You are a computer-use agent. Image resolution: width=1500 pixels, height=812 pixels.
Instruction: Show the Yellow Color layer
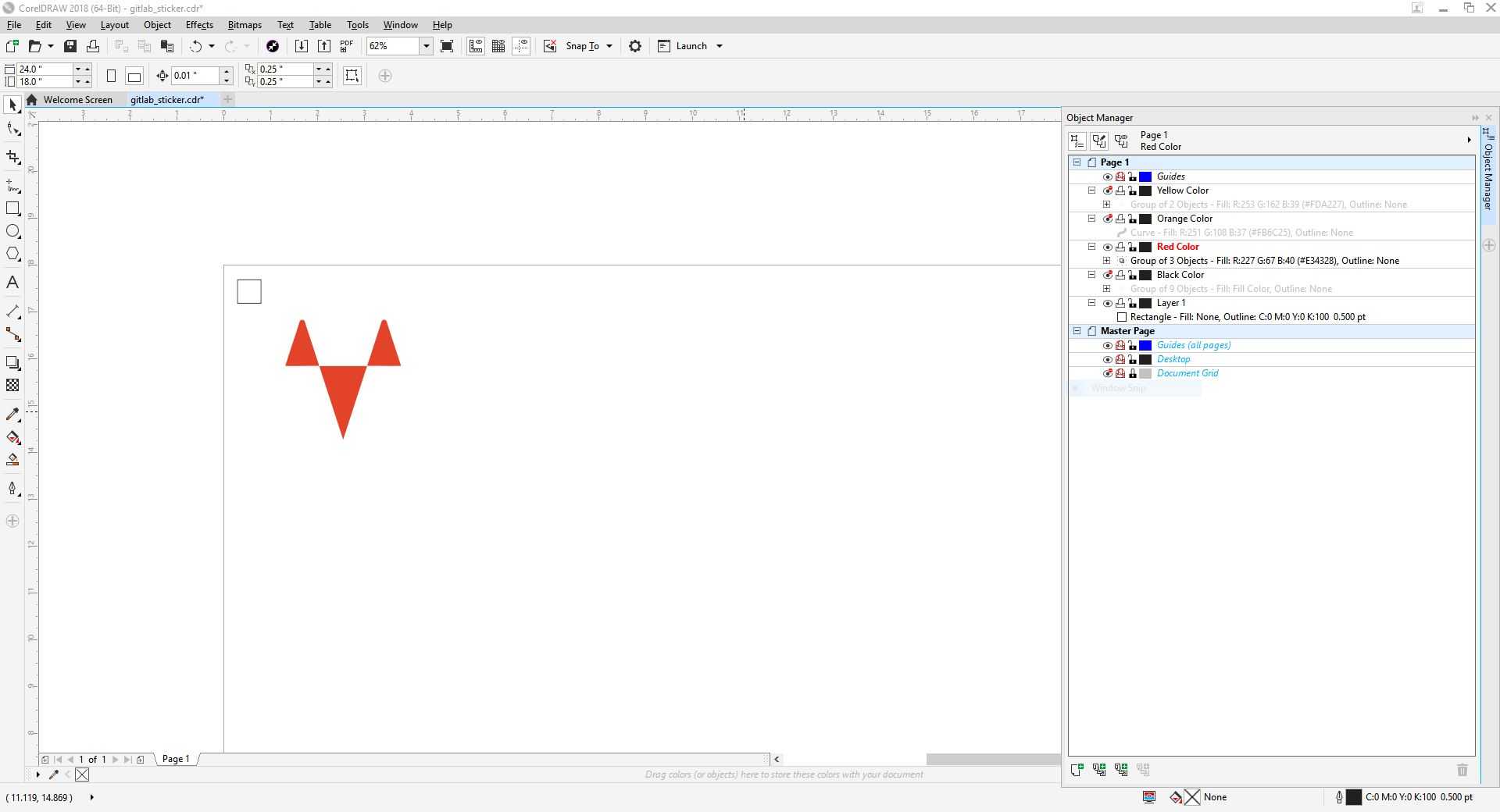coord(1107,191)
